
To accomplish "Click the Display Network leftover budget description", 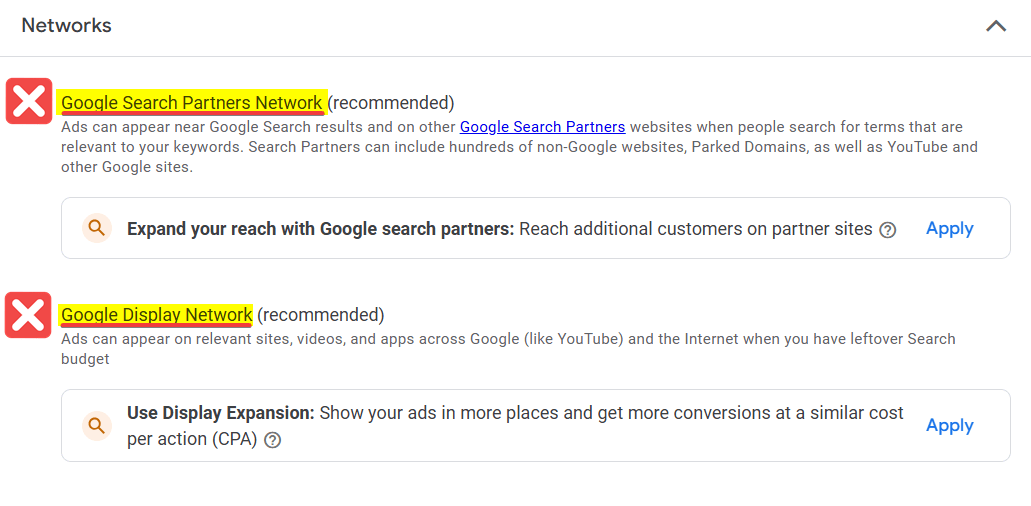I will click(x=508, y=349).
